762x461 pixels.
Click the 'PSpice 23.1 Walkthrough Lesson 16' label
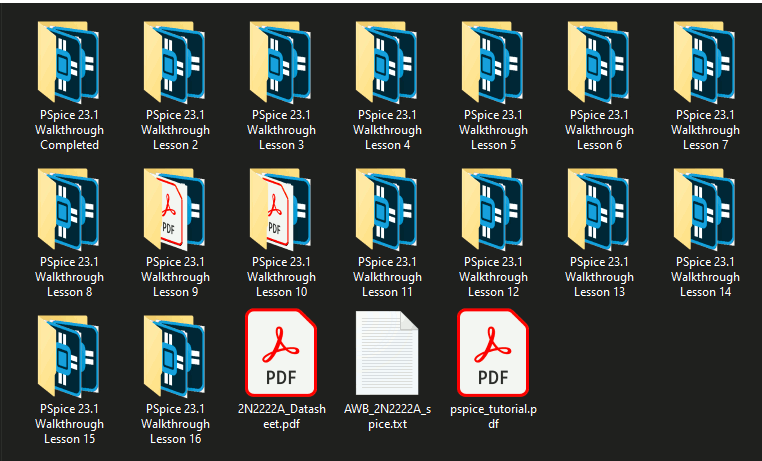click(x=175, y=424)
